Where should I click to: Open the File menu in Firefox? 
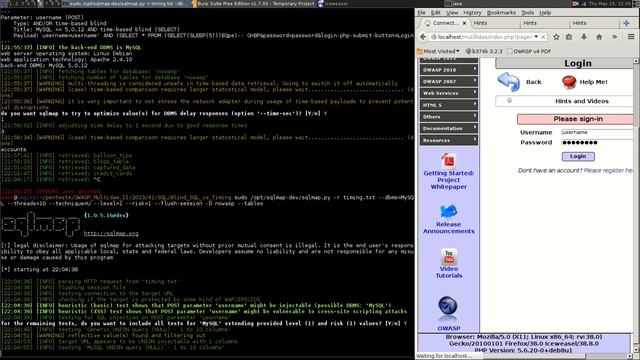pyautogui.click(x=421, y=13)
